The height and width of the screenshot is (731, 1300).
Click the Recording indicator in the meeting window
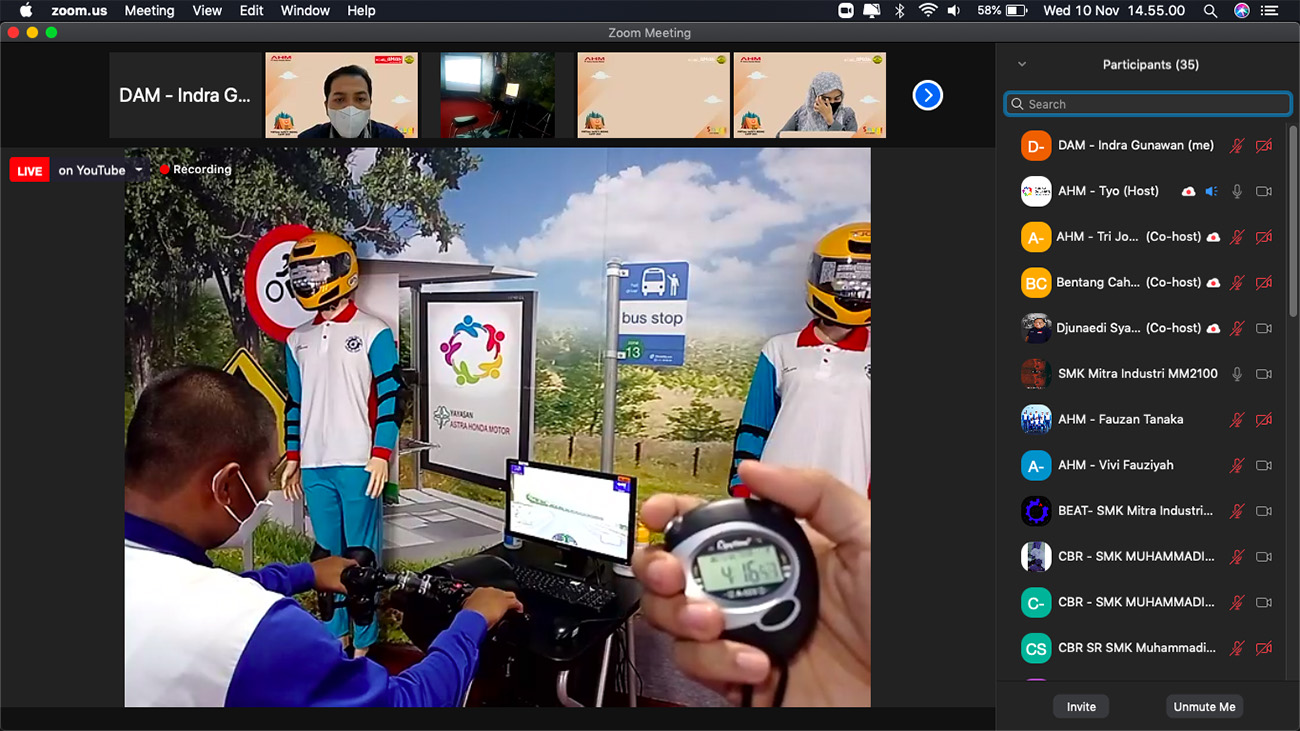coord(196,170)
